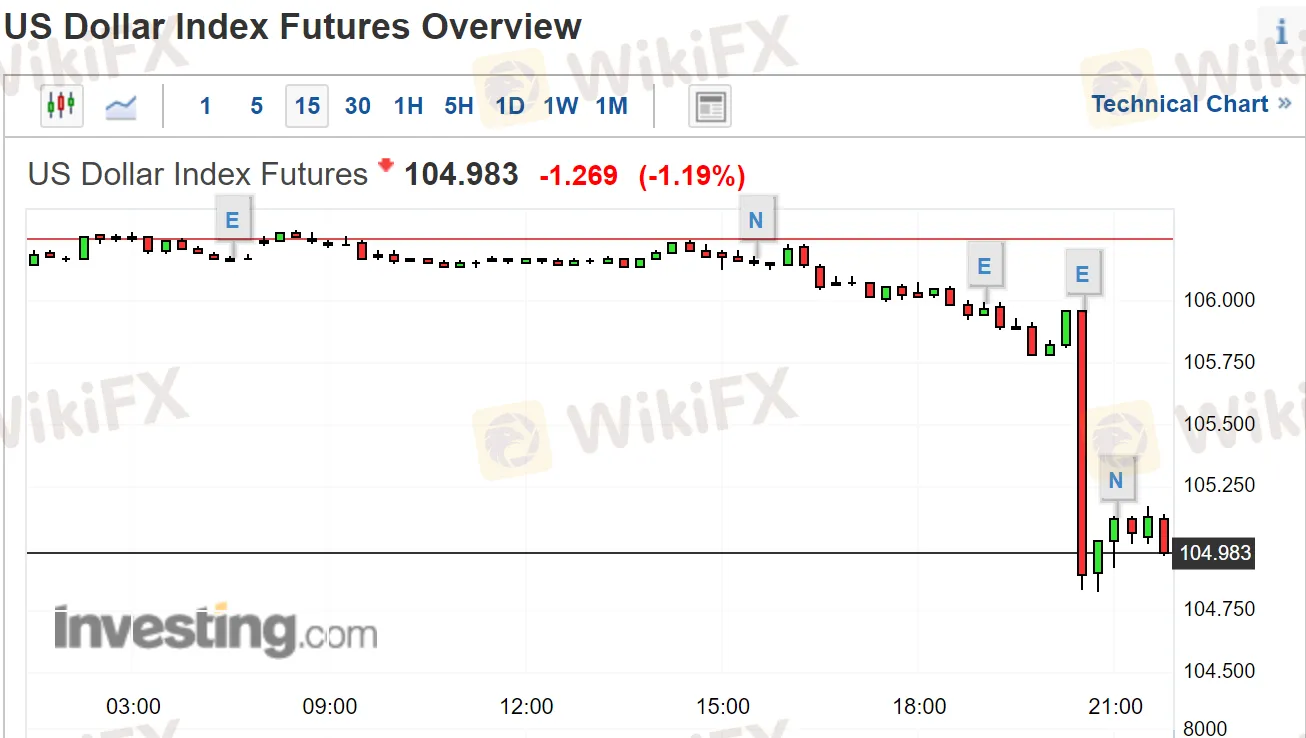1306x738 pixels.
Task: Switch to the area line chart icon
Action: [x=121, y=106]
